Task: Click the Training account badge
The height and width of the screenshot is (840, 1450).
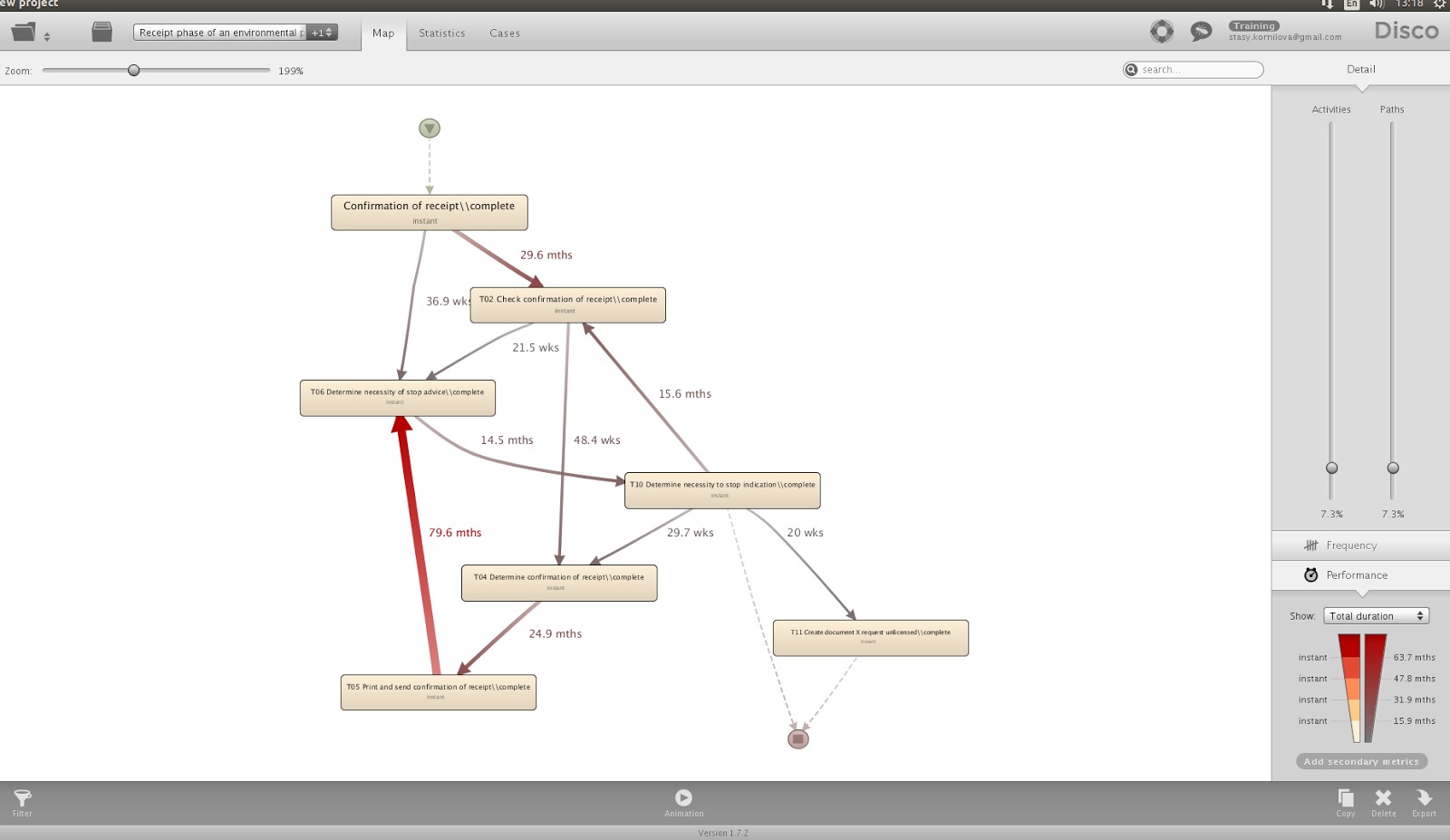Action: click(1253, 25)
